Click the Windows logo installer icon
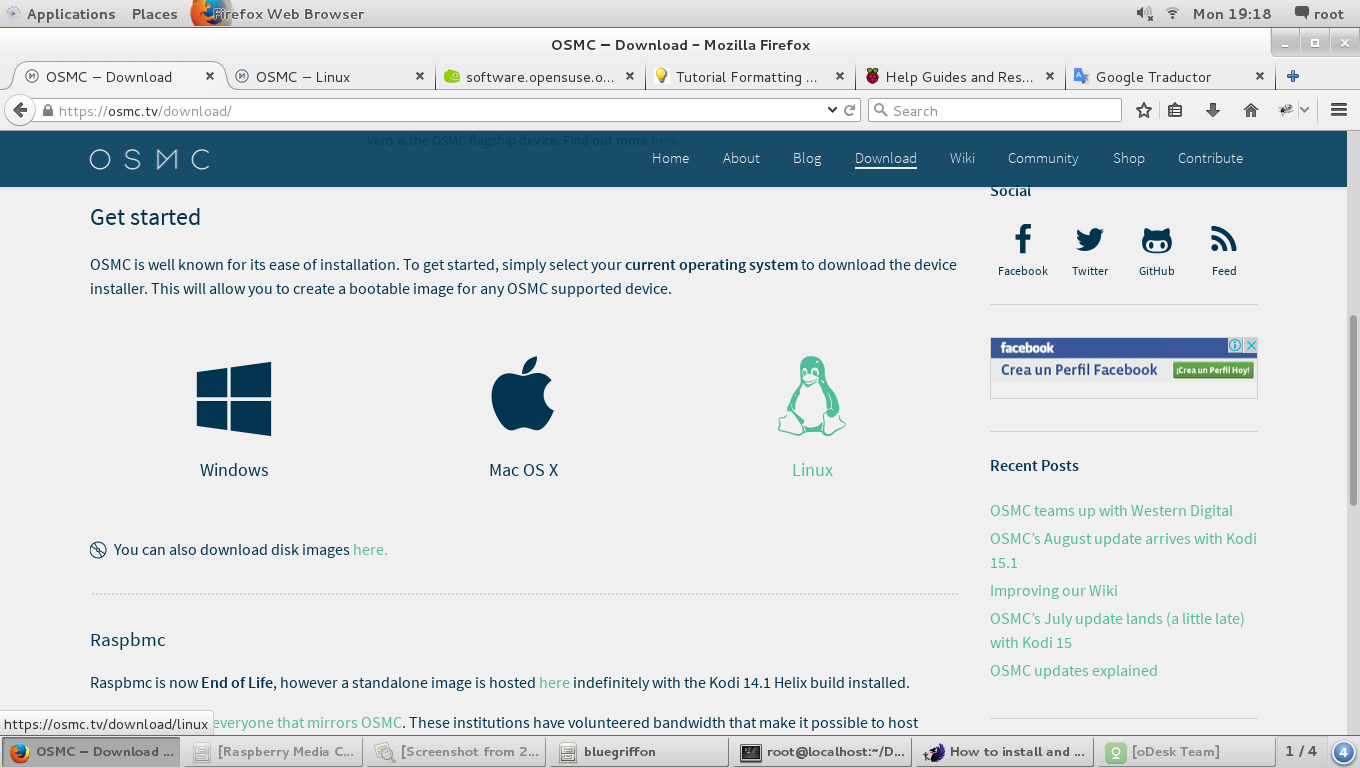This screenshot has width=1360, height=768. tap(234, 399)
